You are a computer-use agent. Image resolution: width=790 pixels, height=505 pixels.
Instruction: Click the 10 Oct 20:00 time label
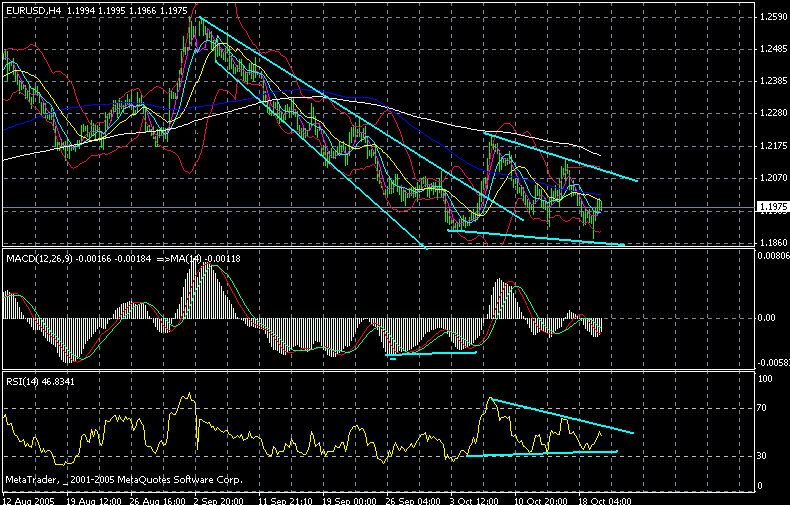pos(540,501)
